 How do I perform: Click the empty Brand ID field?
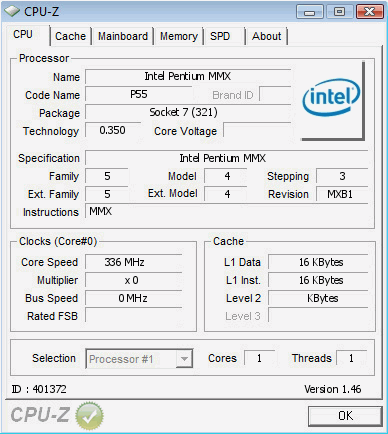point(275,94)
